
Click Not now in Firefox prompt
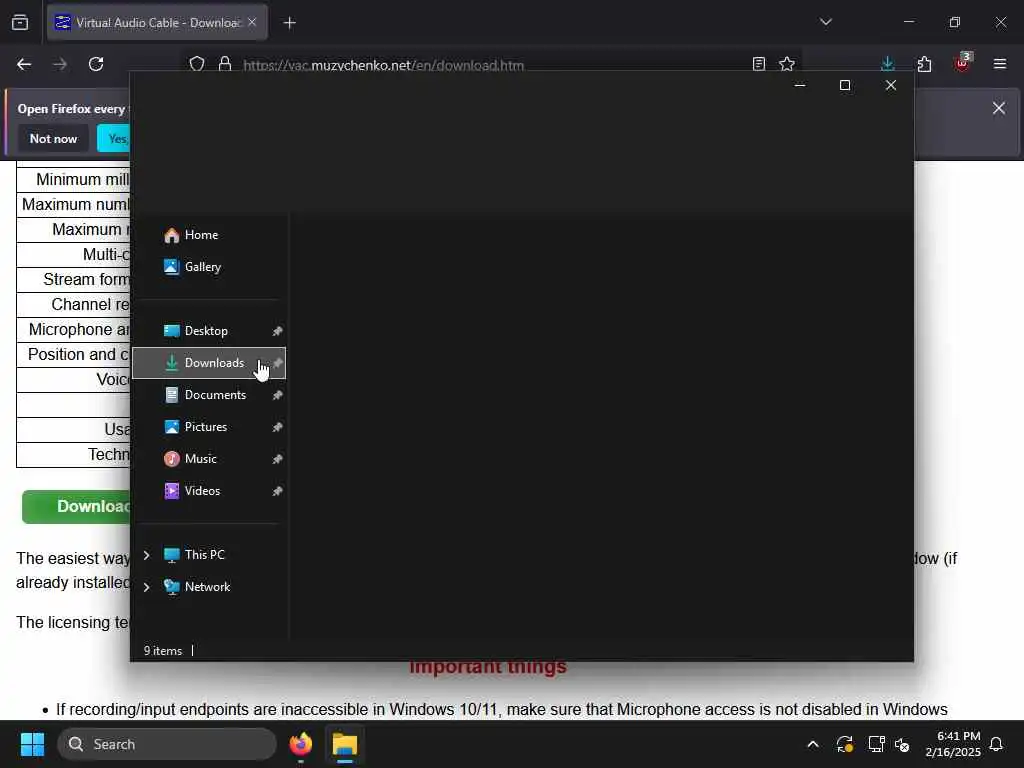54,139
